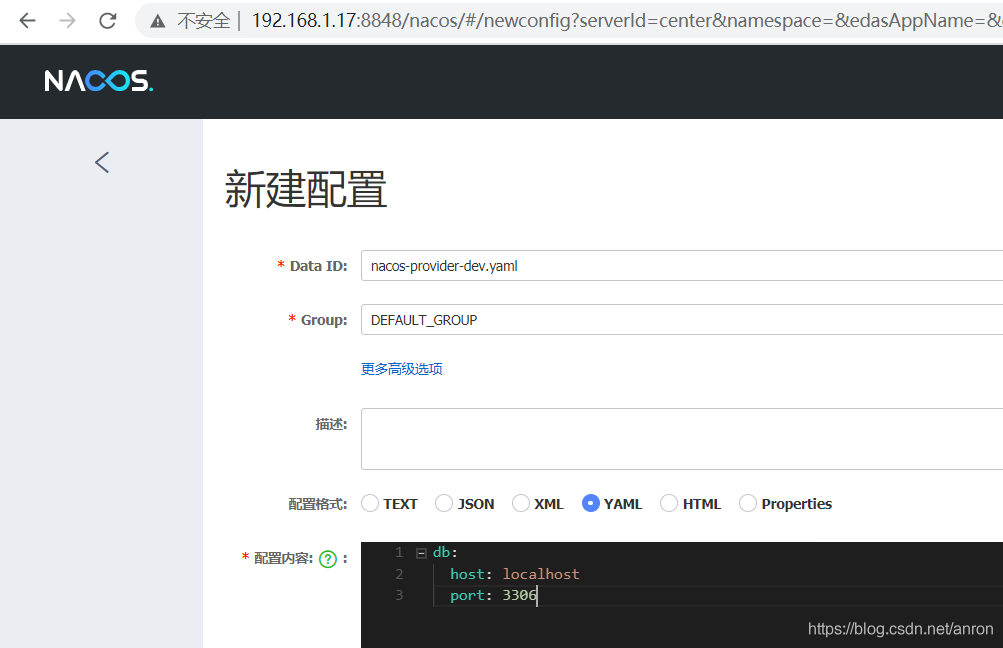Select JSON config format
Image resolution: width=1003 pixels, height=648 pixels.
[445, 504]
